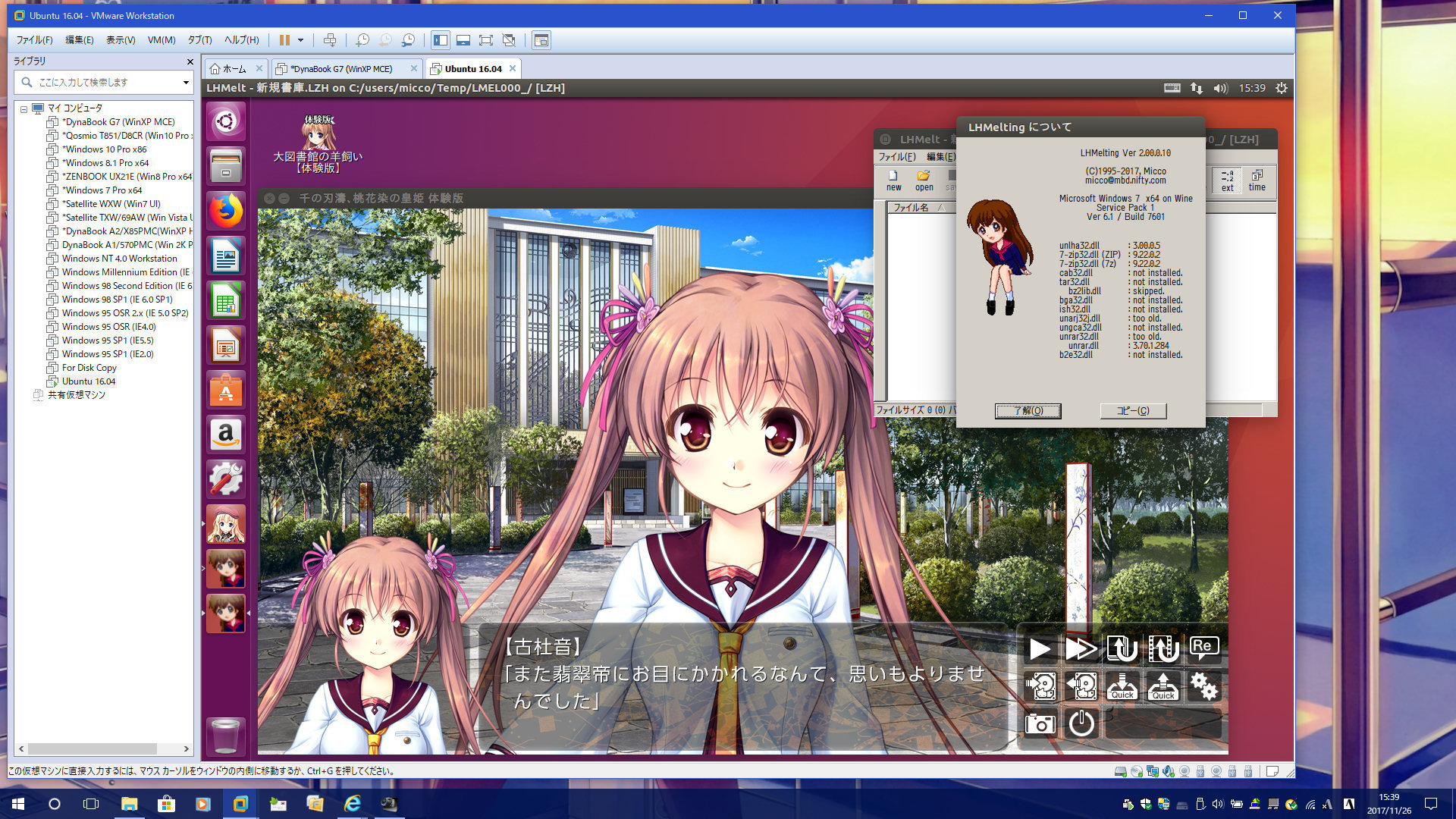Click the time icon in LHMelt toolbar
The height and width of the screenshot is (819, 1456).
pos(1257,180)
